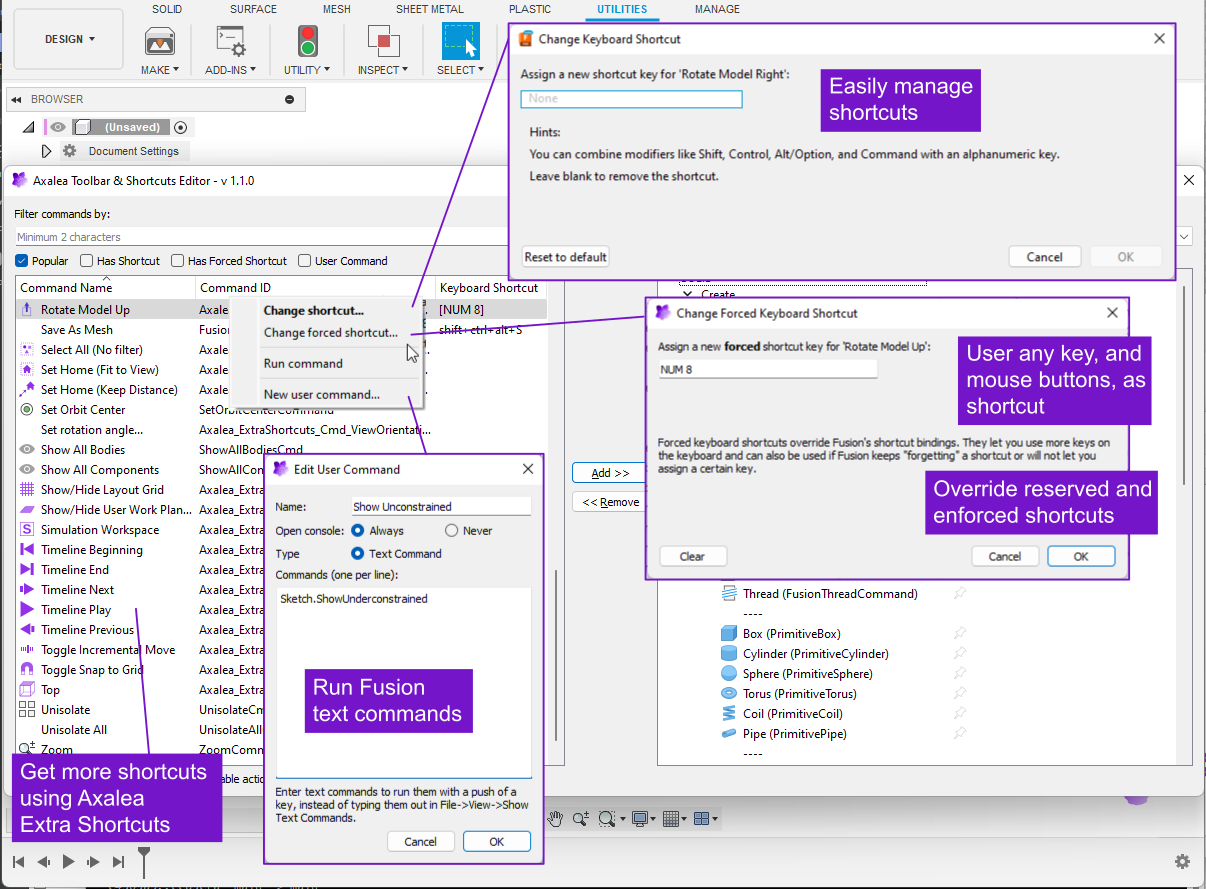Choose New user command menu entry
The image size is (1206, 889).
[x=321, y=395]
